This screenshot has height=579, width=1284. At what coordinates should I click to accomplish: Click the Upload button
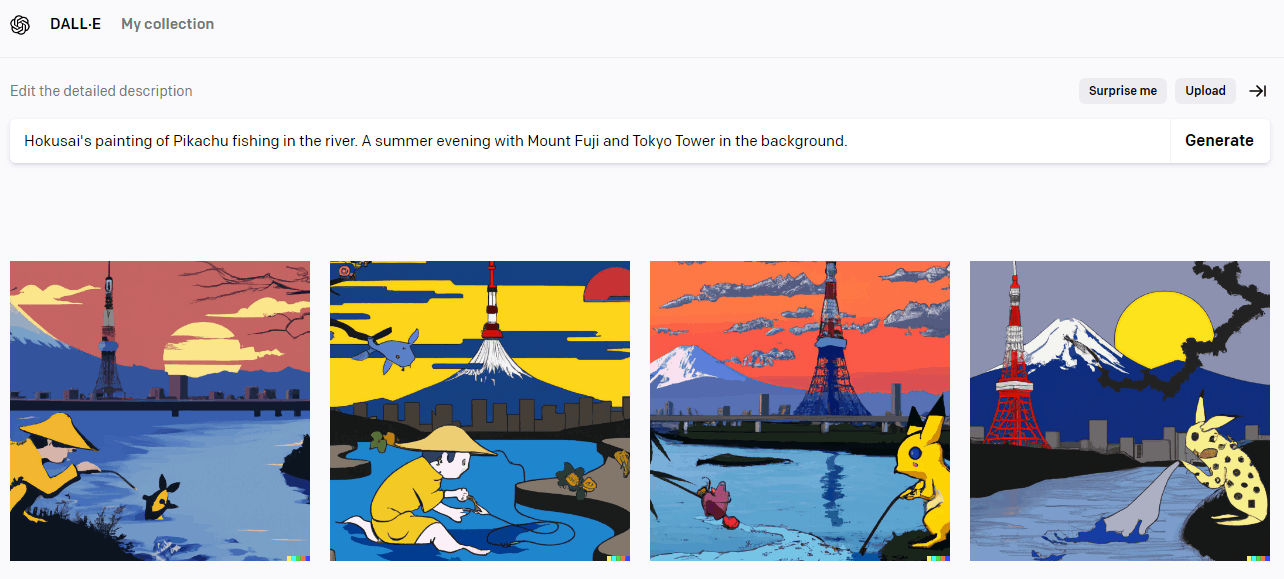tap(1205, 91)
